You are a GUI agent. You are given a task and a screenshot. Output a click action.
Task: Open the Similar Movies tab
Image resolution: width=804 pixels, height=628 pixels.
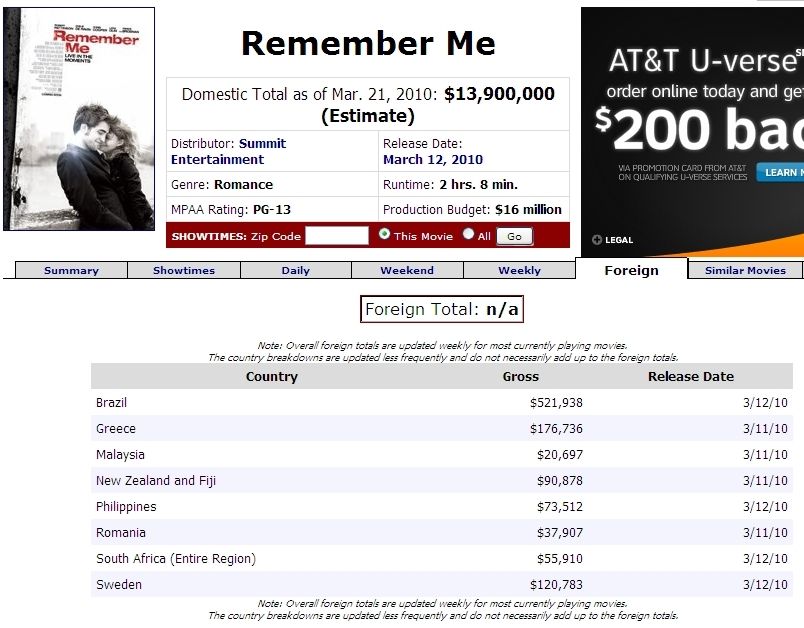pos(745,270)
